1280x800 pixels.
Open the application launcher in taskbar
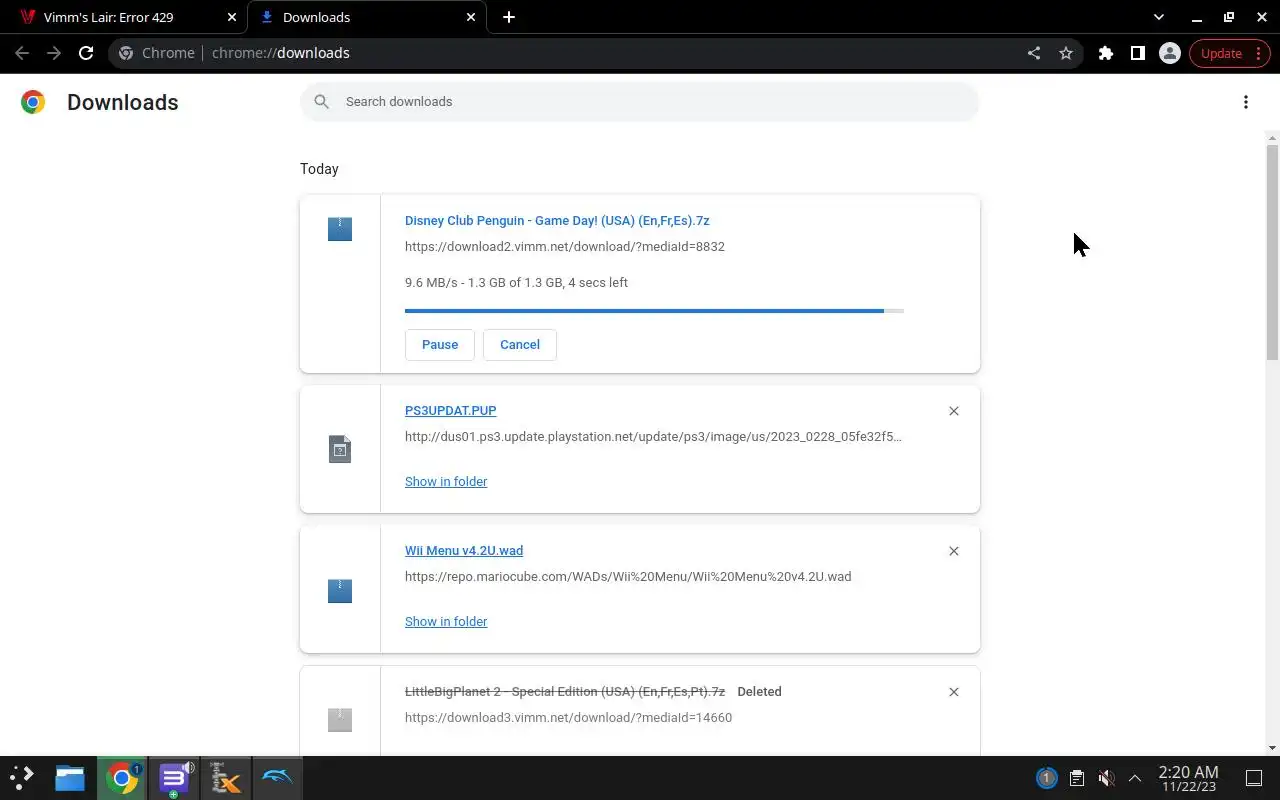(x=22, y=778)
